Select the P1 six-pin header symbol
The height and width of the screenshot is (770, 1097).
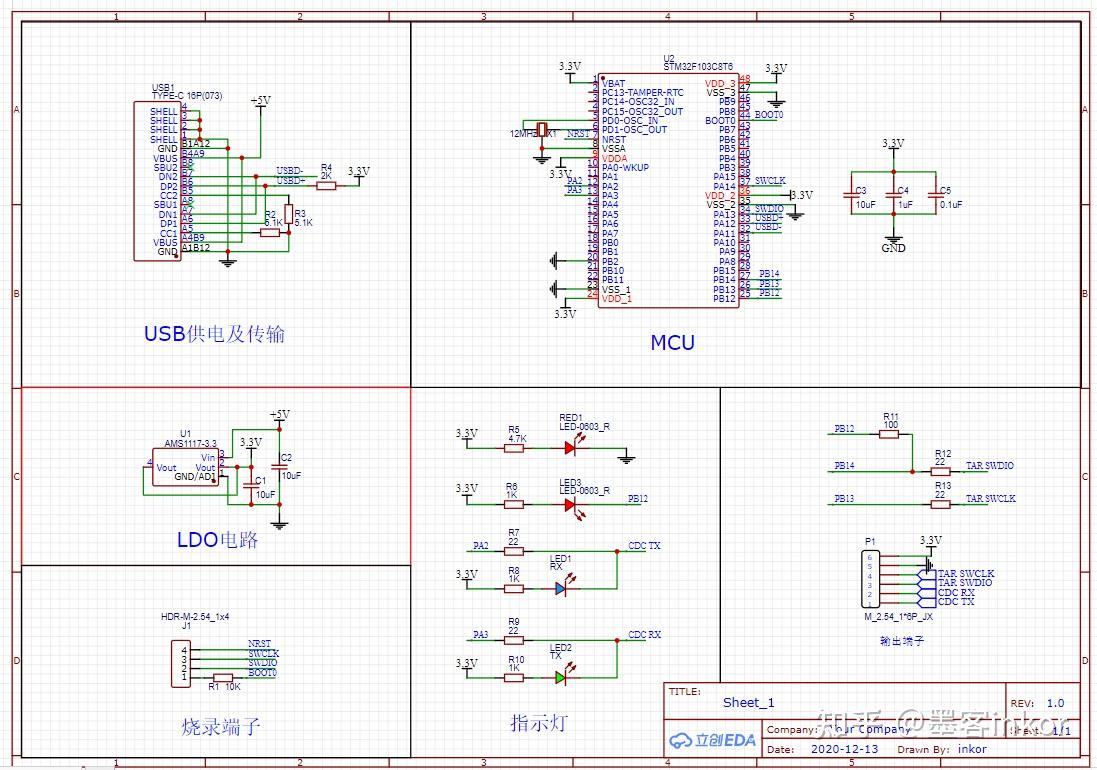click(x=870, y=579)
